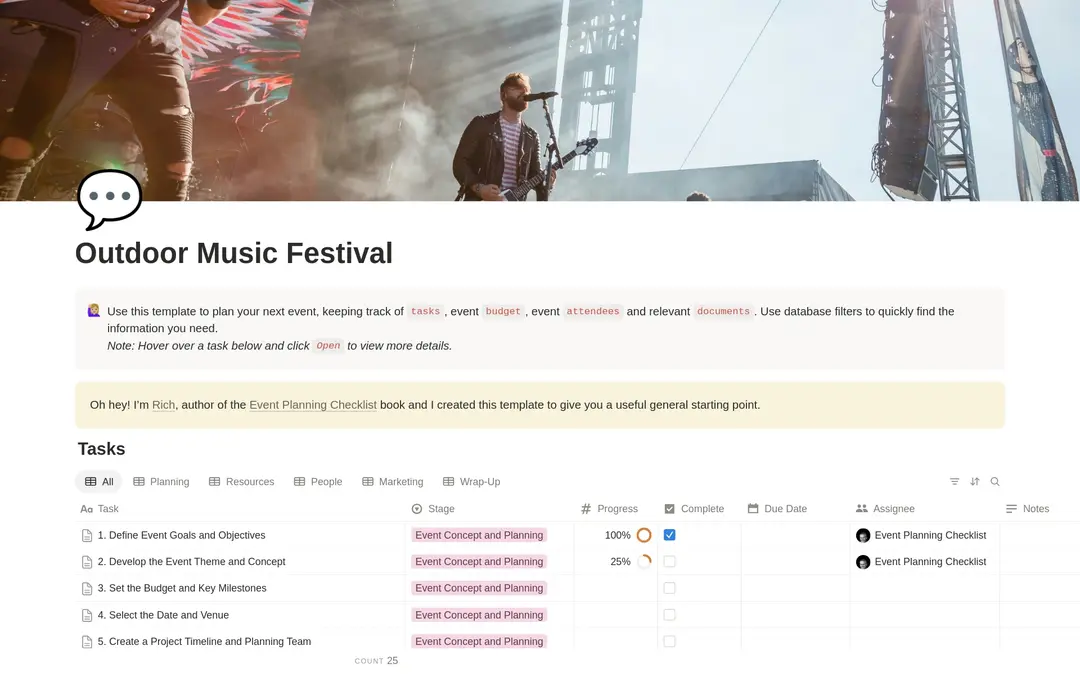
Task: Click the sort arrows icon
Action: (975, 482)
